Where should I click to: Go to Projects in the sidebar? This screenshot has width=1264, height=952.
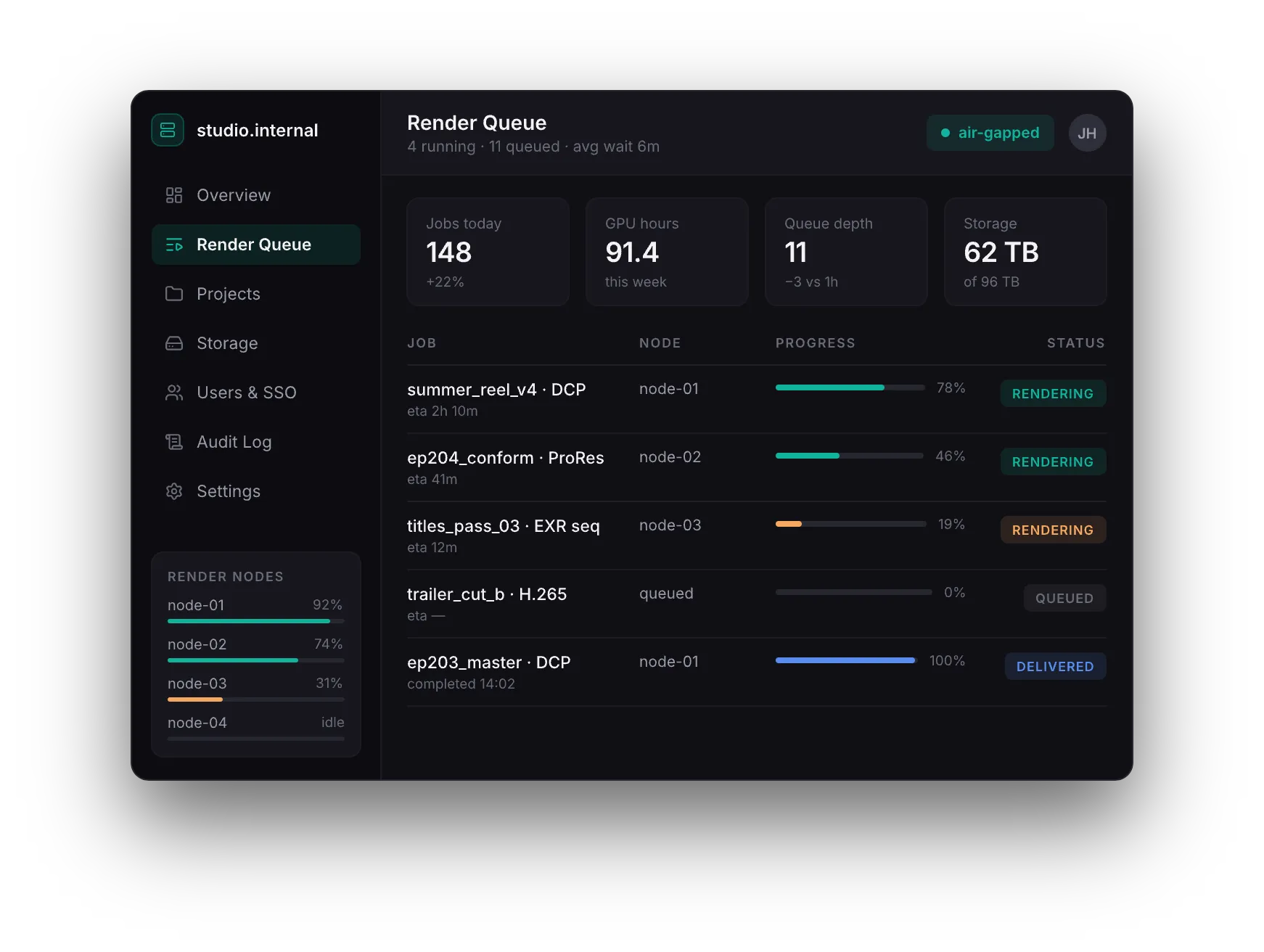pyautogui.click(x=256, y=294)
